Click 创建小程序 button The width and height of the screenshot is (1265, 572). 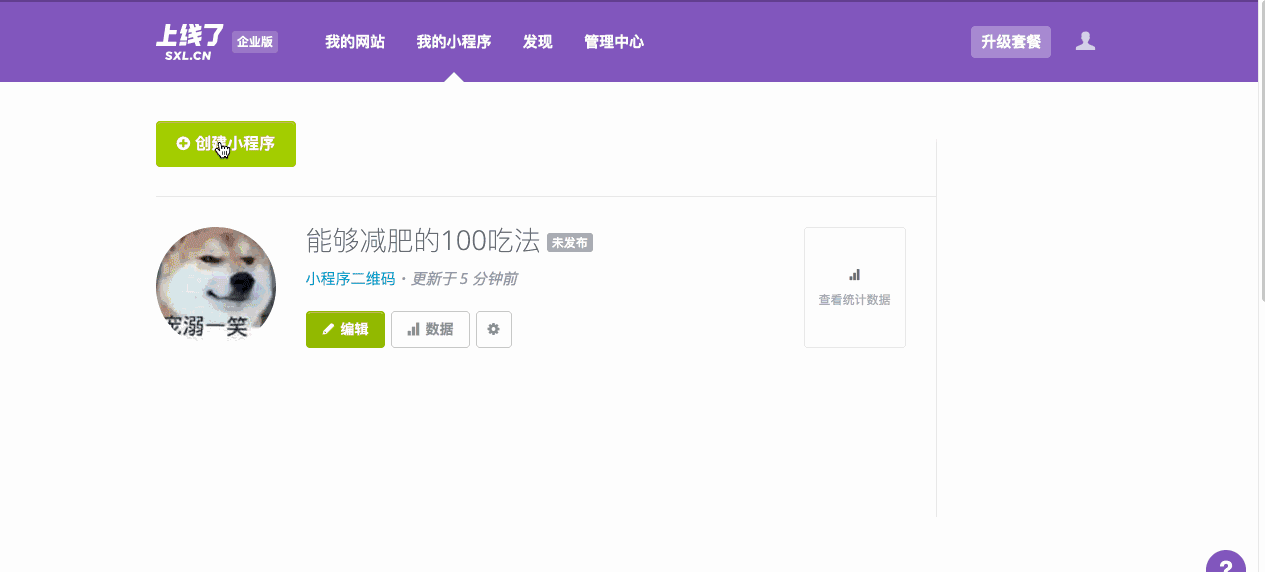pyautogui.click(x=226, y=144)
